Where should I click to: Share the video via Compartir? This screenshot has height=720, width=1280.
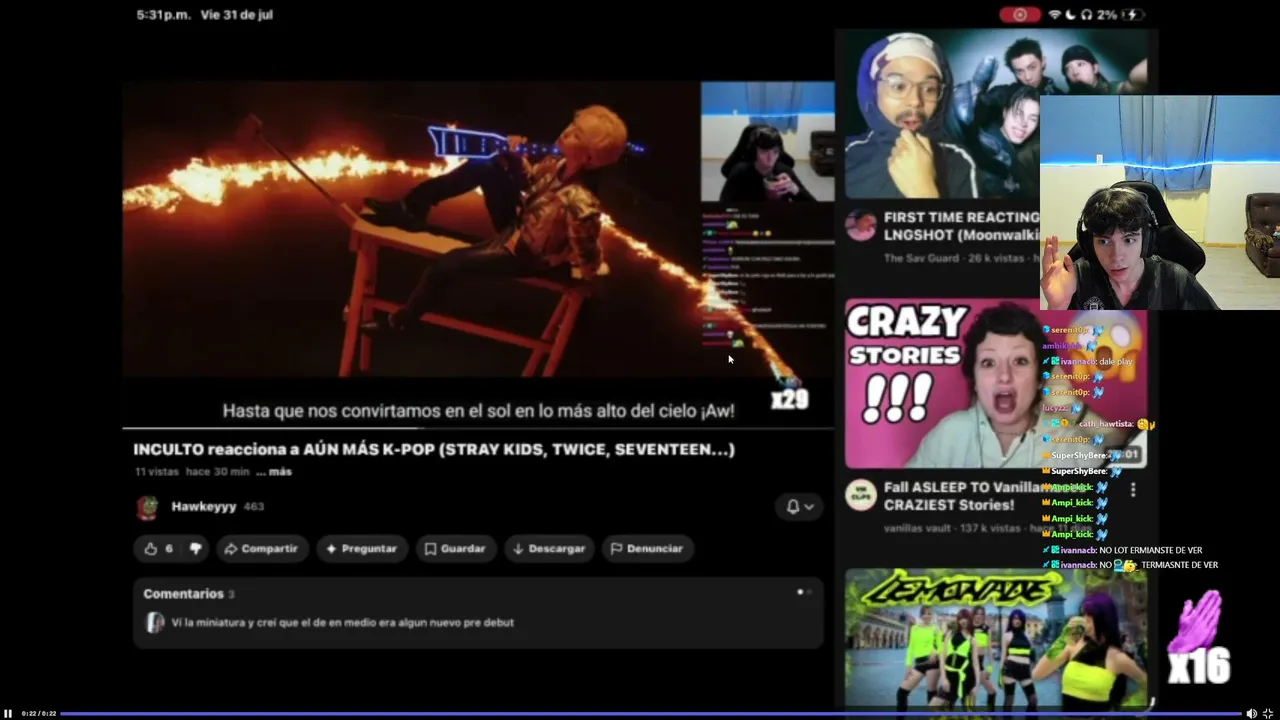pyautogui.click(x=261, y=548)
